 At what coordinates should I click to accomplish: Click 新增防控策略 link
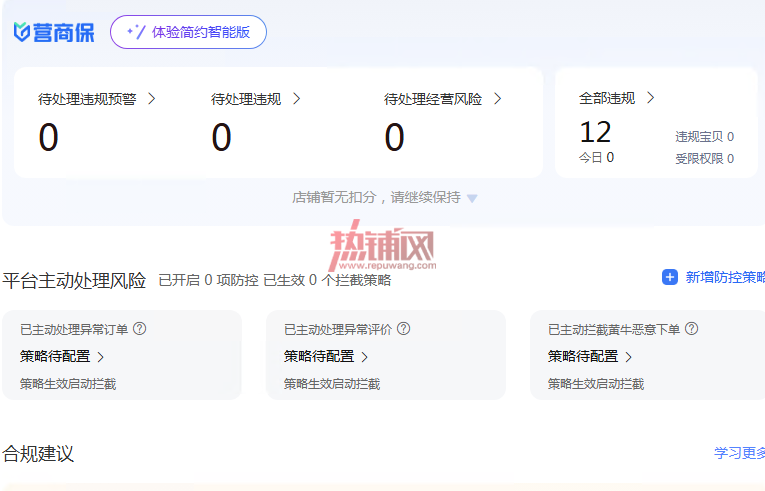tap(725, 277)
